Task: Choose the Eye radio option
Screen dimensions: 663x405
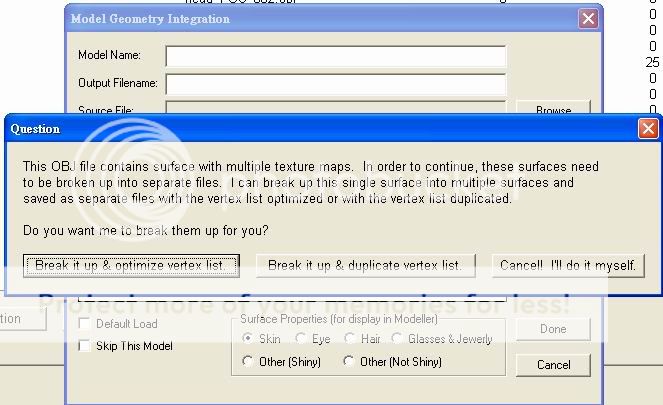Action: [x=300, y=339]
